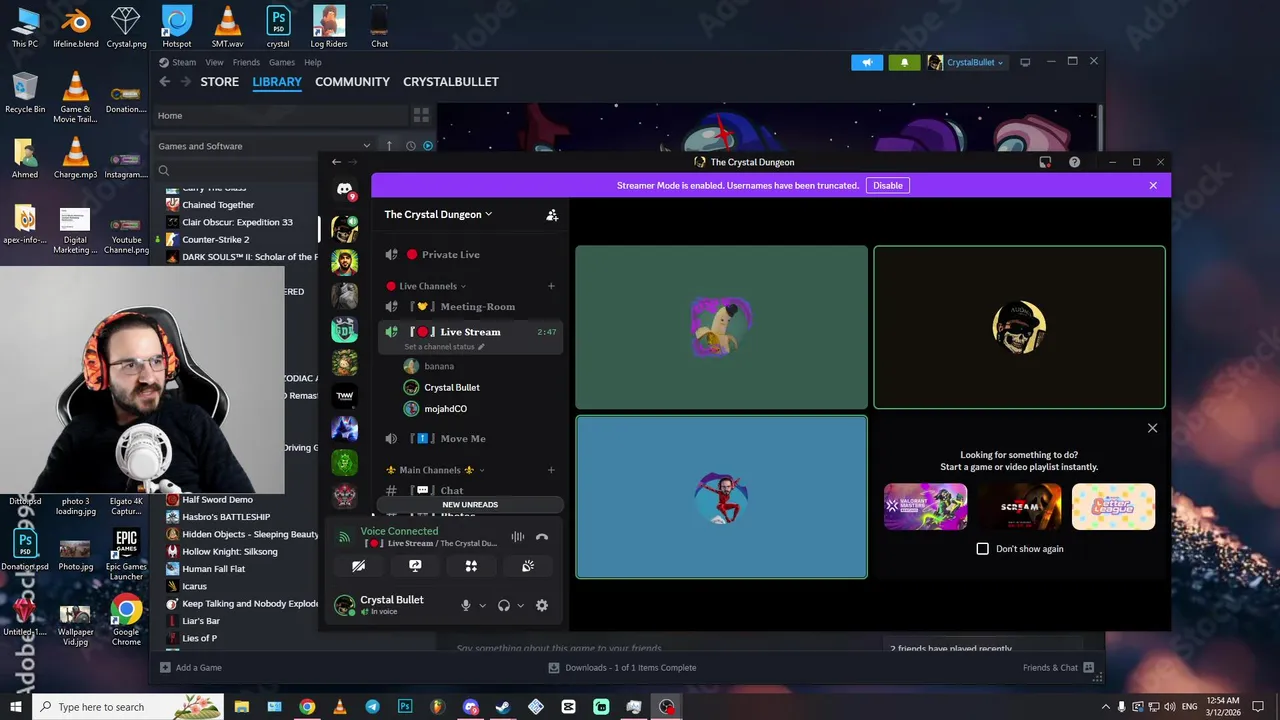The width and height of the screenshot is (1280, 720).
Task: Open Steam Downloads status at bottom
Action: (622, 668)
